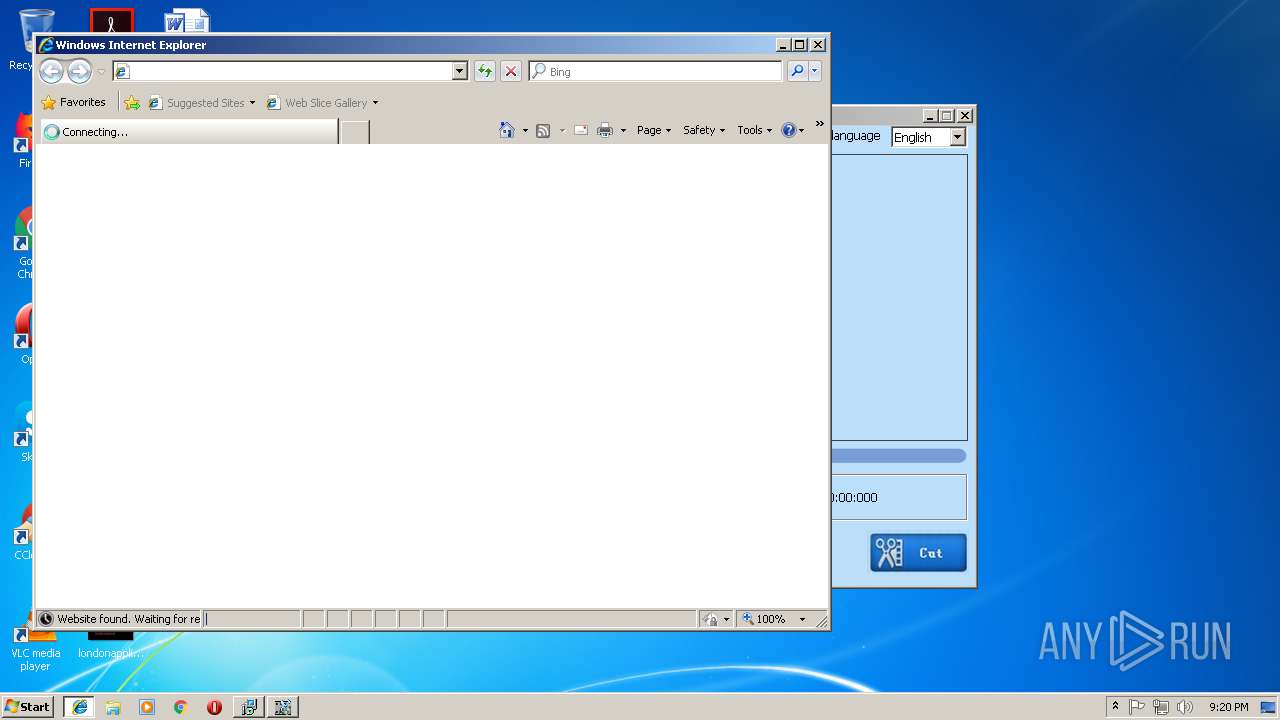Image resolution: width=1280 pixels, height=720 pixels.
Task: Open Opera browser from taskbar
Action: pyautogui.click(x=214, y=707)
